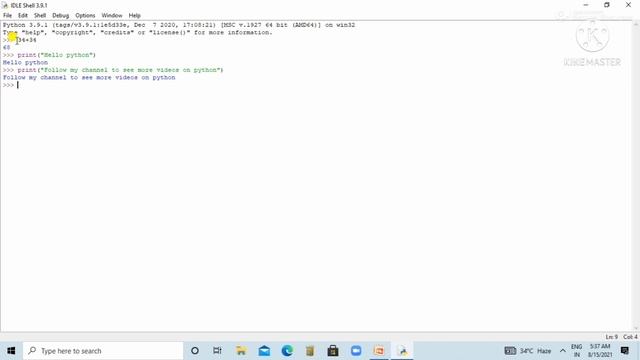This screenshot has width=640, height=360.
Task: Click the Python 3.9.1 version banner line
Action: coord(179,25)
